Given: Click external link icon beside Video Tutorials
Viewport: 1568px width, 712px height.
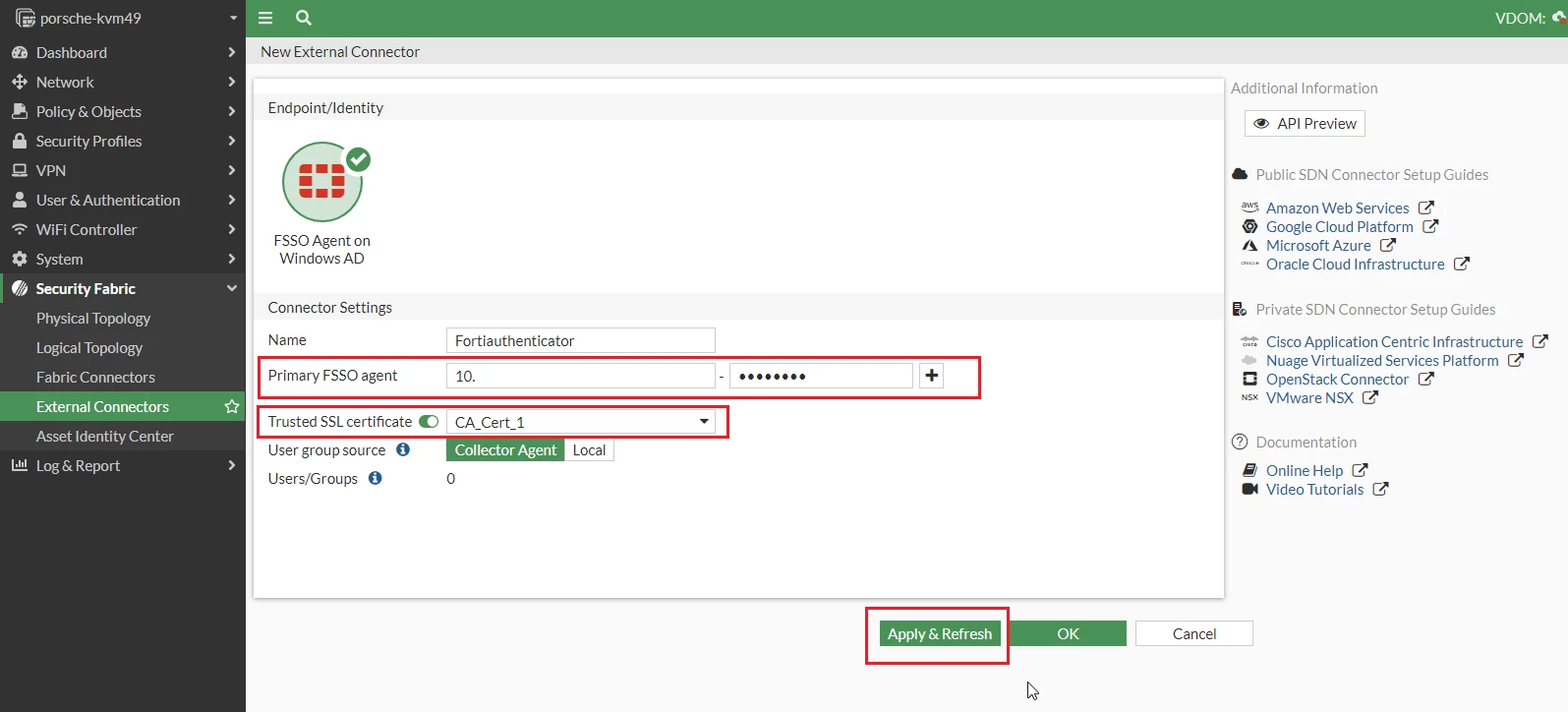Looking at the screenshot, I should [1380, 489].
